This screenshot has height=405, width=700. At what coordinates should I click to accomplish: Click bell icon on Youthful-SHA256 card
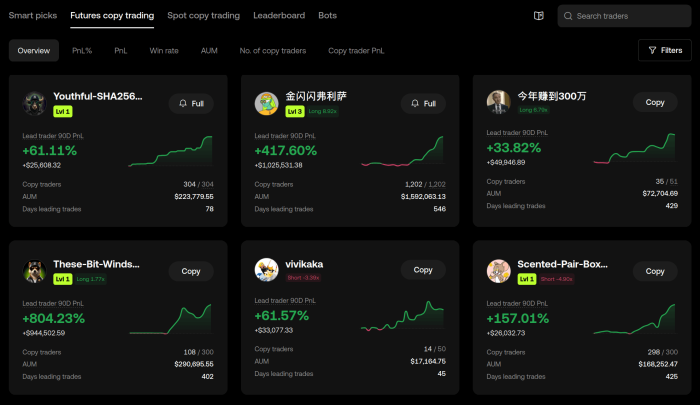pyautogui.click(x=183, y=103)
